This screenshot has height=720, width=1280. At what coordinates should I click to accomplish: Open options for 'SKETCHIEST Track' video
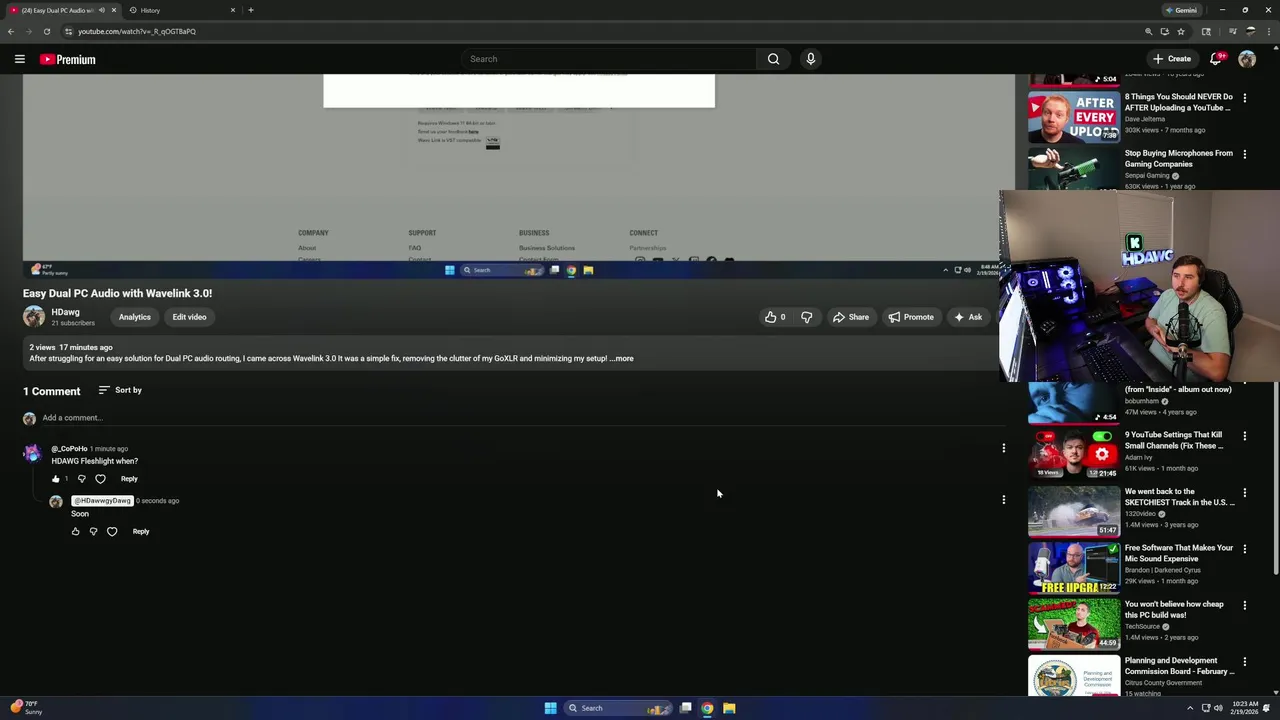point(1245,492)
